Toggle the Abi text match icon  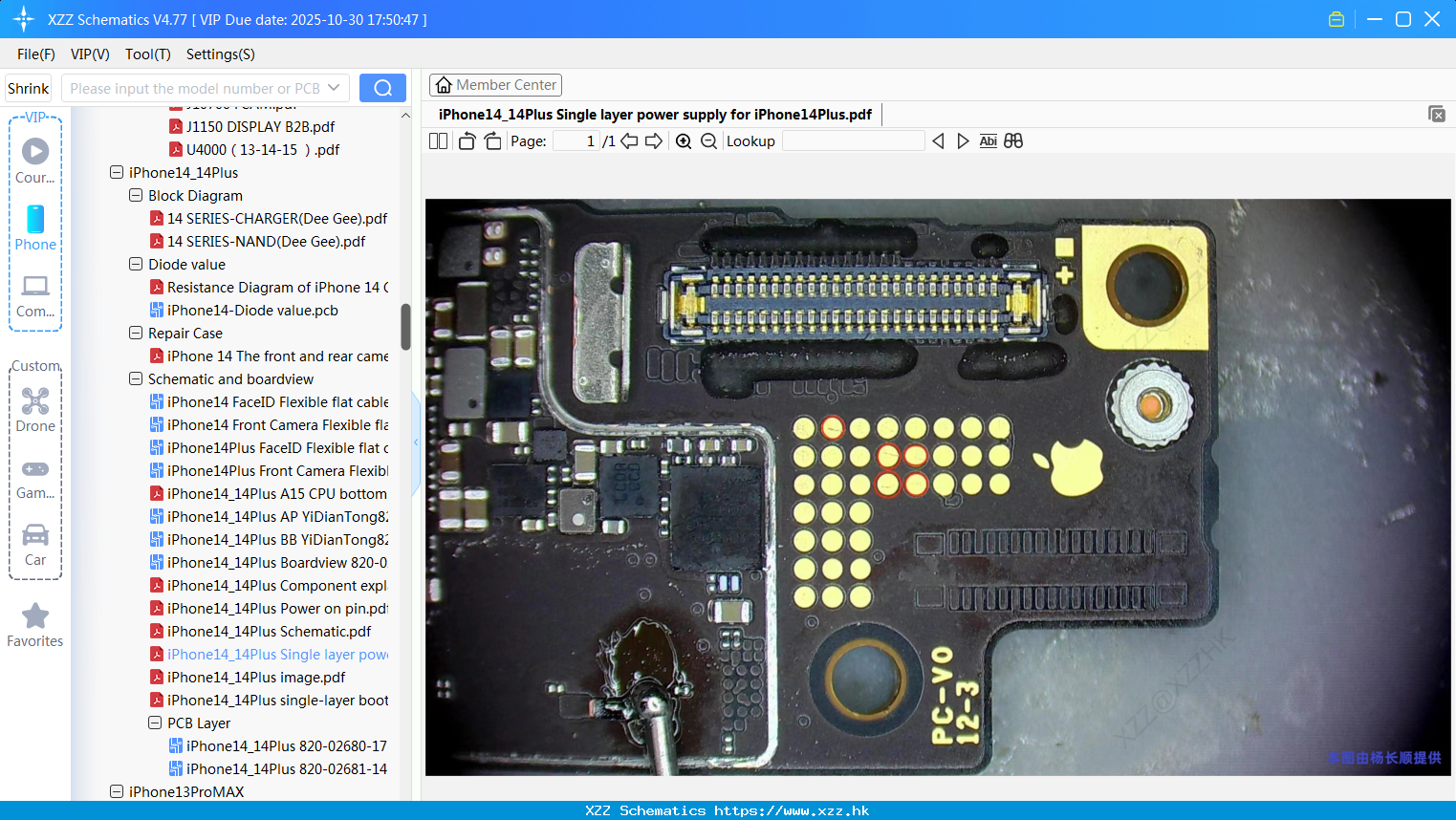tap(988, 140)
